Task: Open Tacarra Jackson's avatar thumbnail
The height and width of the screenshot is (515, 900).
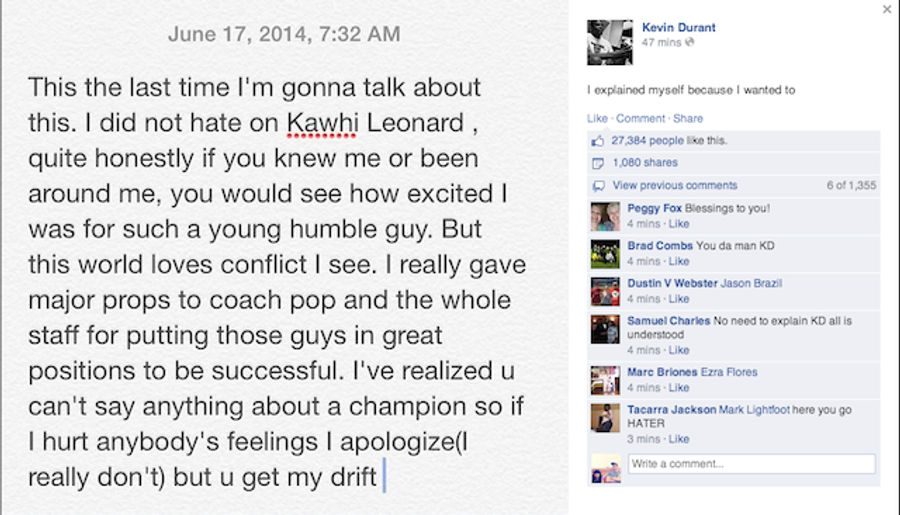Action: (605, 418)
